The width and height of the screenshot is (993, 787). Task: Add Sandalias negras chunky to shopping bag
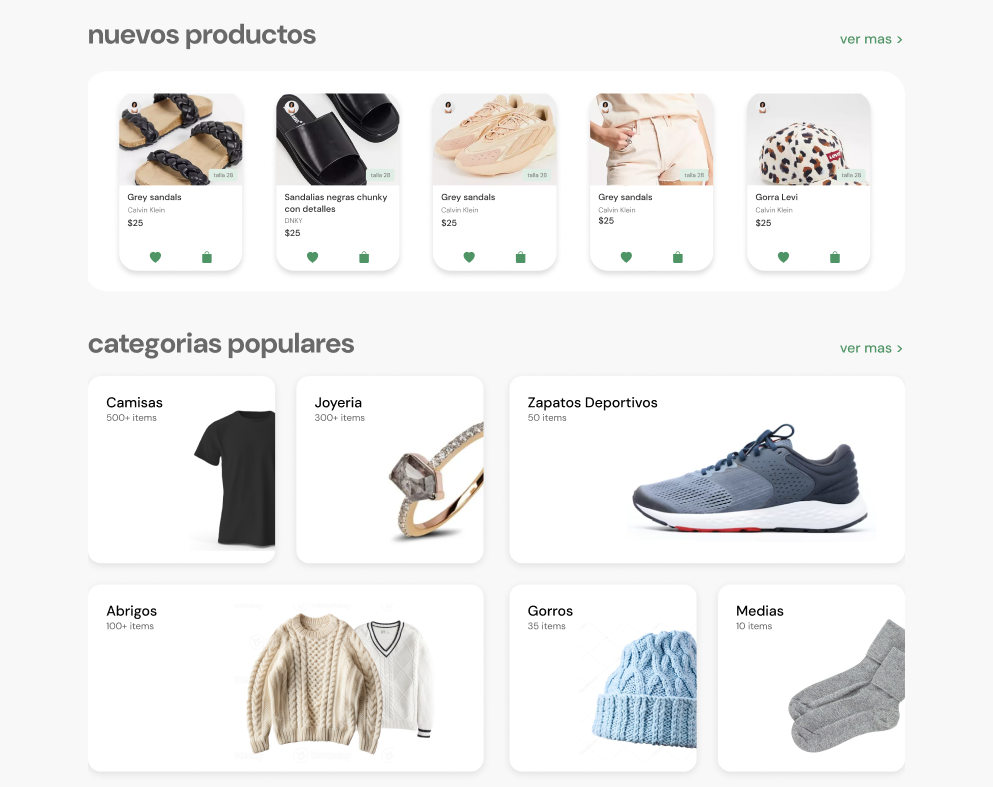tap(364, 257)
